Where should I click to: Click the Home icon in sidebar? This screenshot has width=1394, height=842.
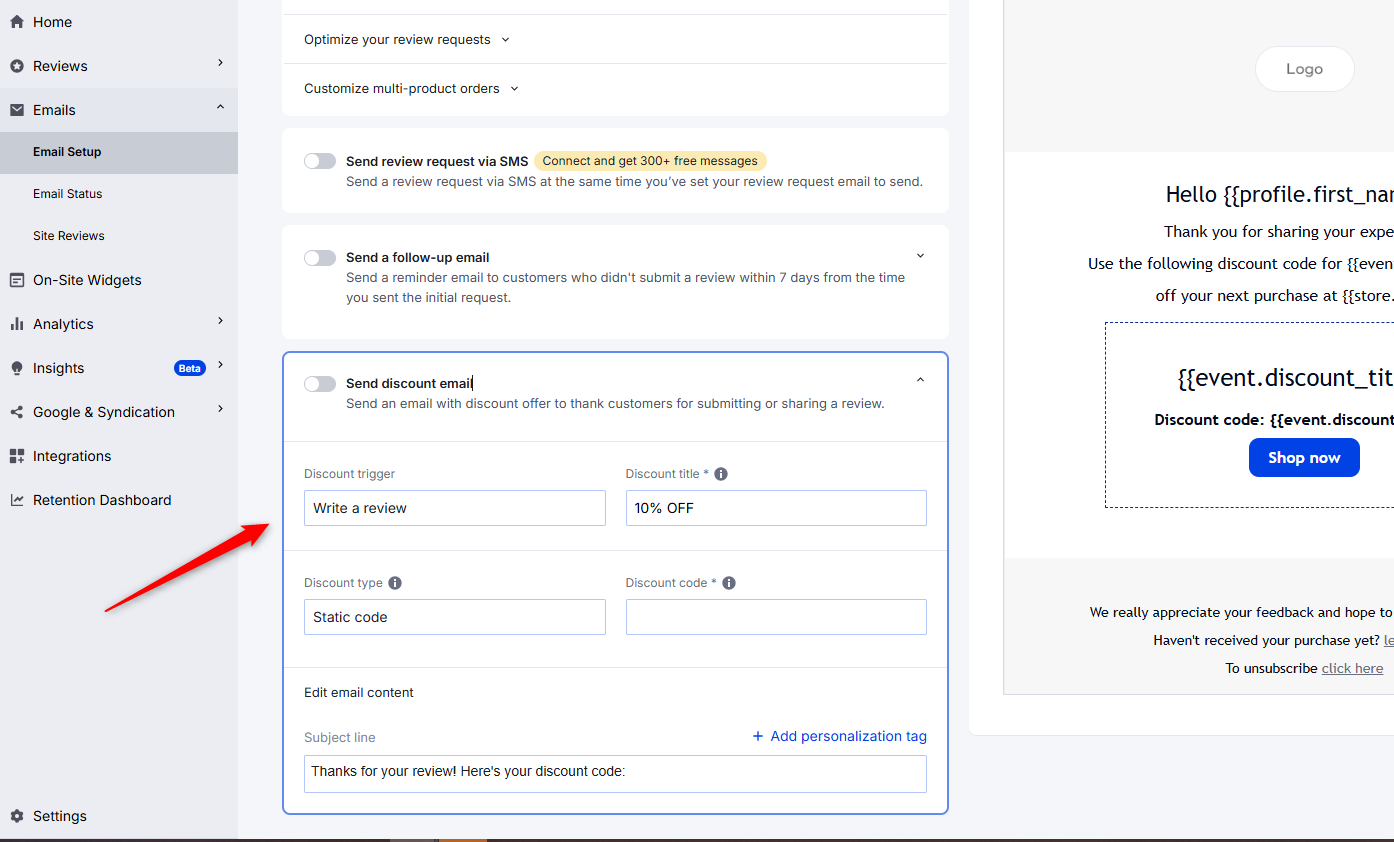coord(17,22)
